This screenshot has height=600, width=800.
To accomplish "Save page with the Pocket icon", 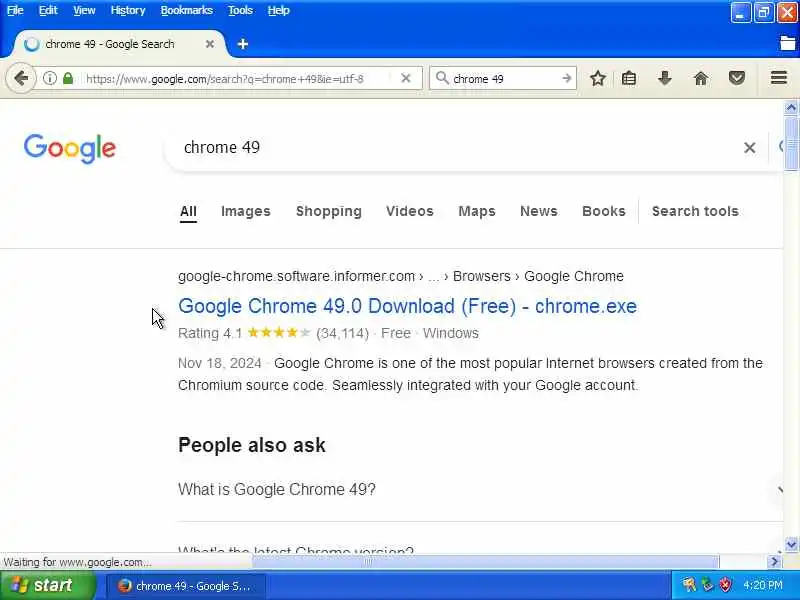I will [x=737, y=78].
